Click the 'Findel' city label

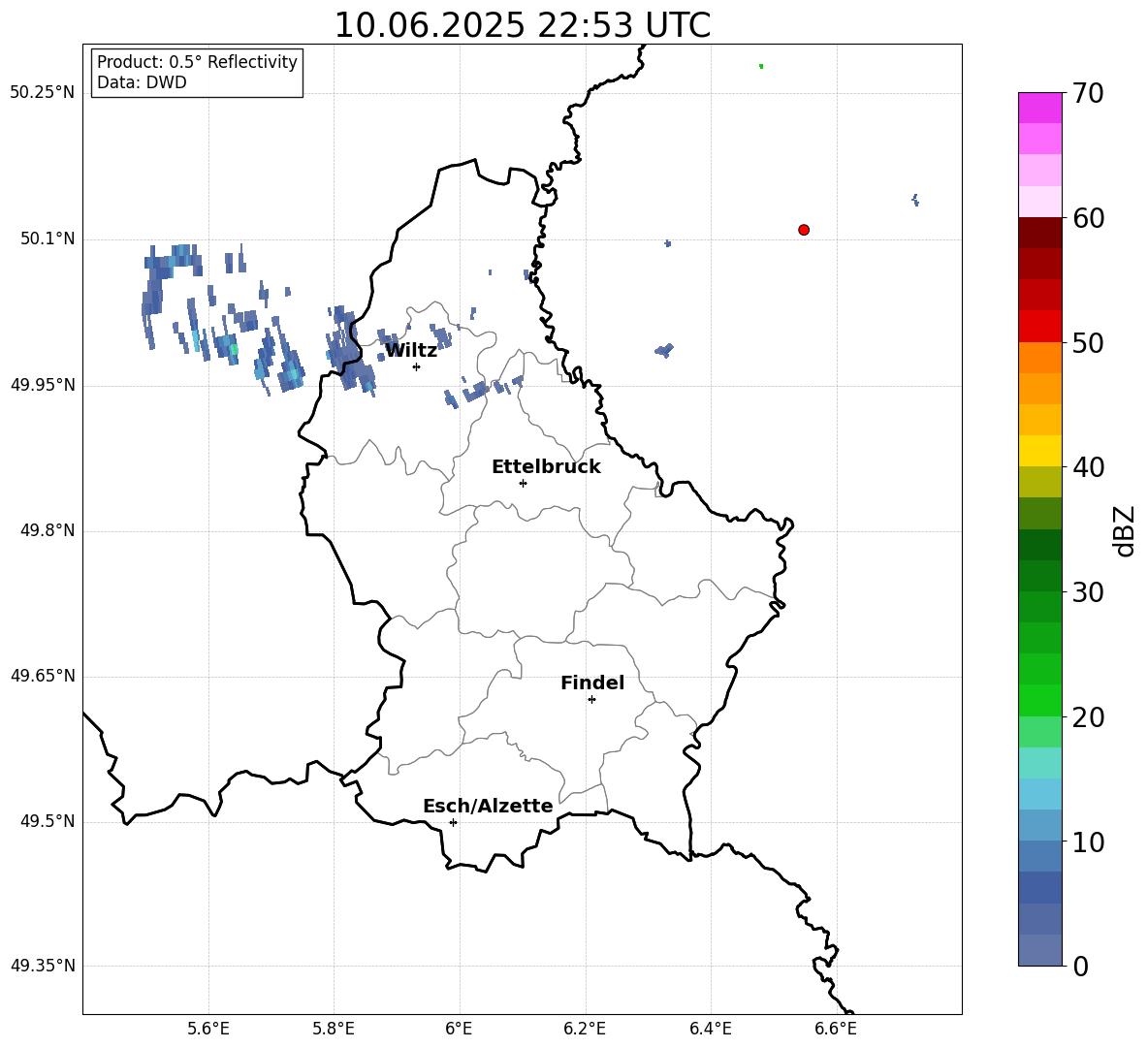coord(592,683)
